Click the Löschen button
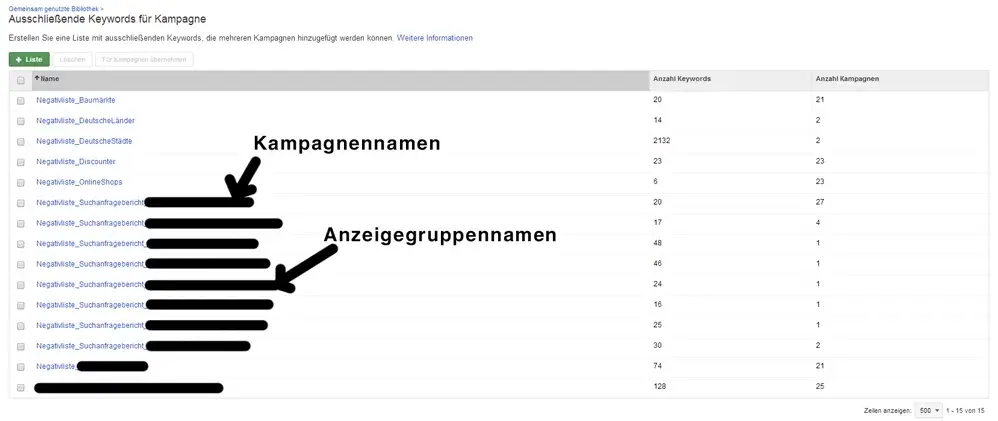Image resolution: width=998 pixels, height=421 pixels. [x=73, y=59]
